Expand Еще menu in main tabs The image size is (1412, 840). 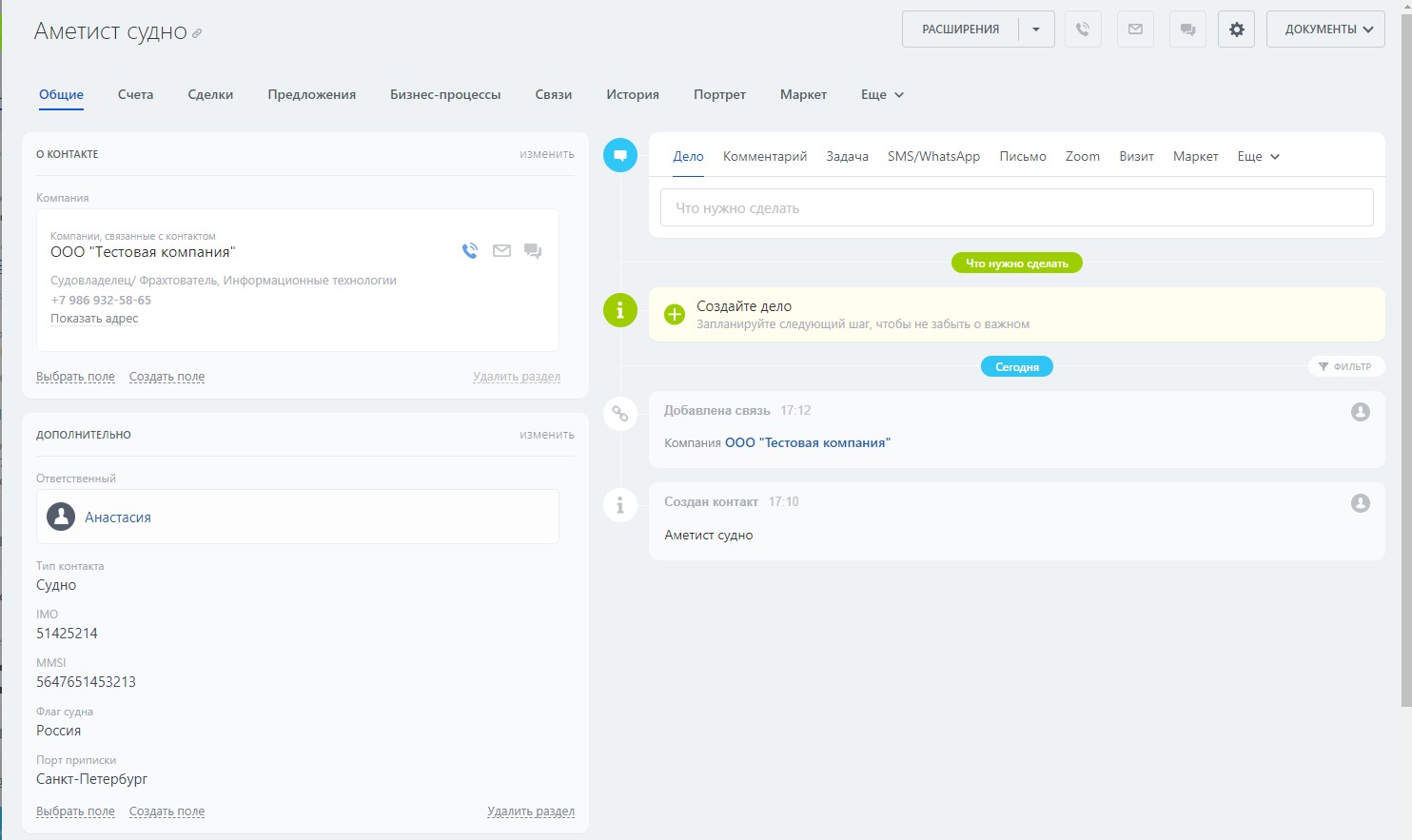[882, 95]
